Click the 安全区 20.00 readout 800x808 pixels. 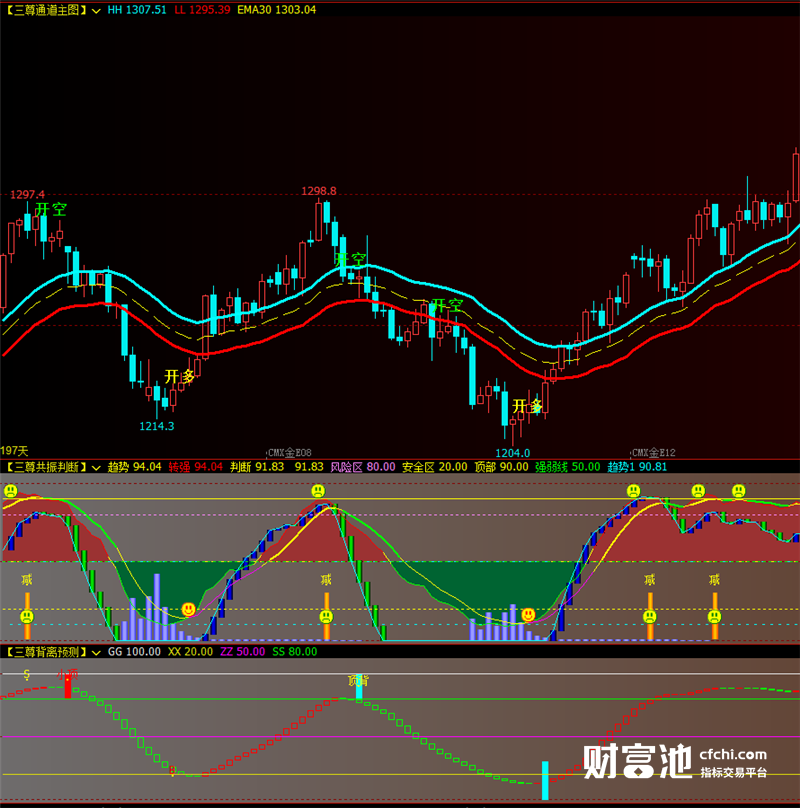click(435, 467)
